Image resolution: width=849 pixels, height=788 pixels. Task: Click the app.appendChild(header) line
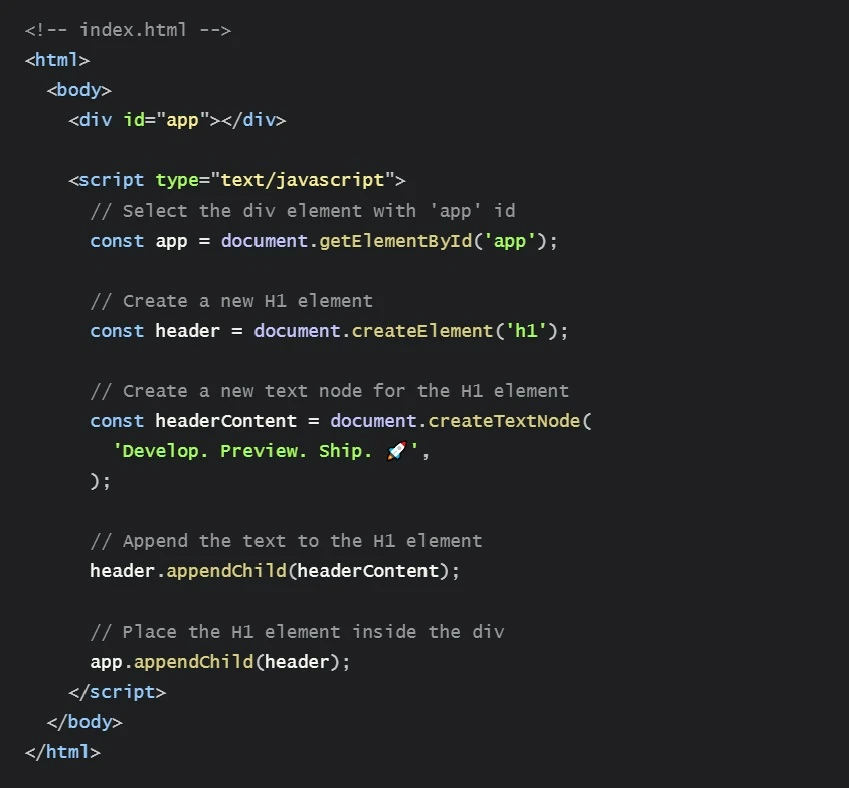tap(220, 661)
